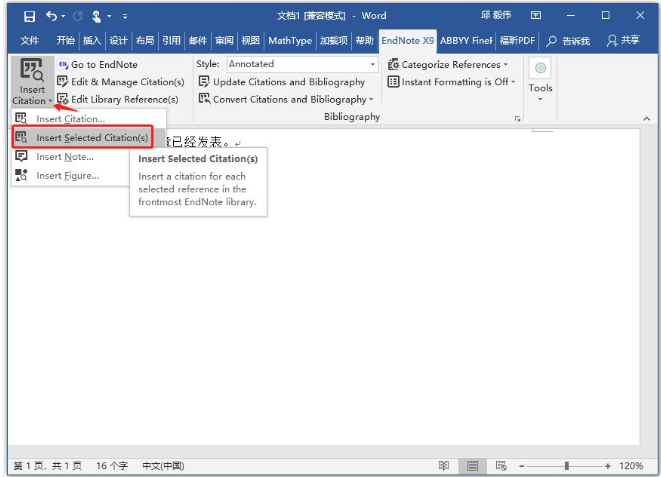
Task: Click the 告诉我 search box
Action: click(568, 41)
